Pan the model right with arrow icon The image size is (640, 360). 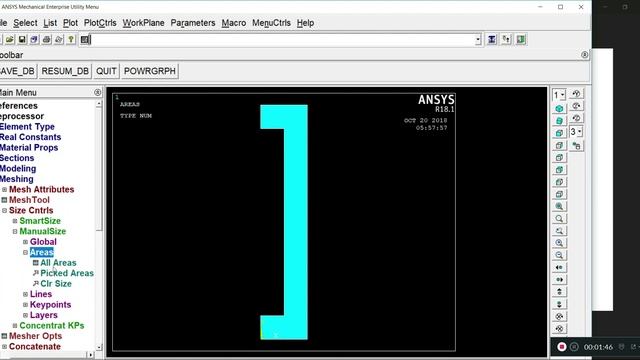559,280
